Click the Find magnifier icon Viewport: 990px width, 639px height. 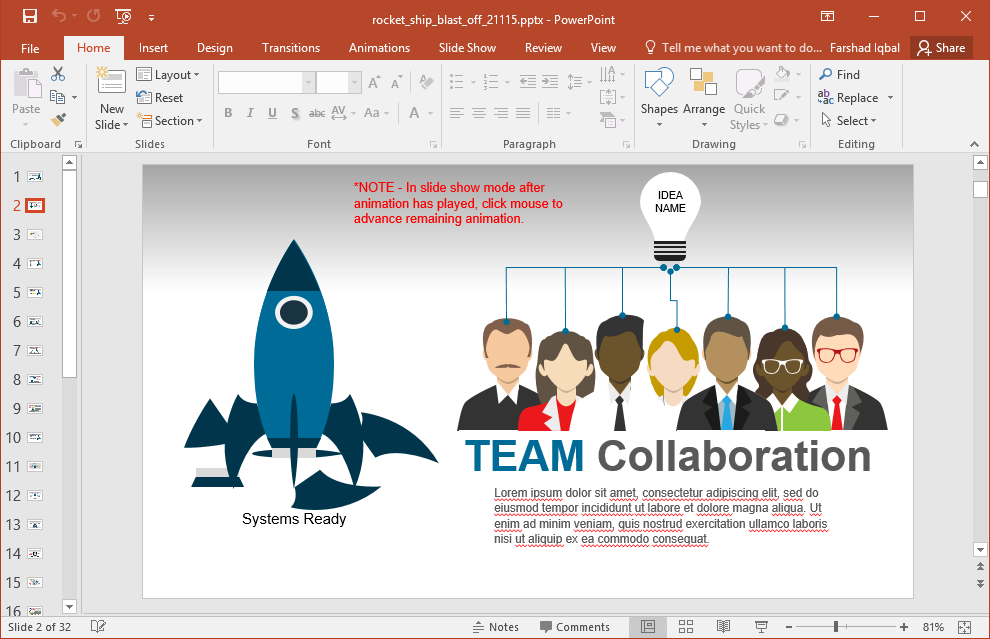coord(826,74)
